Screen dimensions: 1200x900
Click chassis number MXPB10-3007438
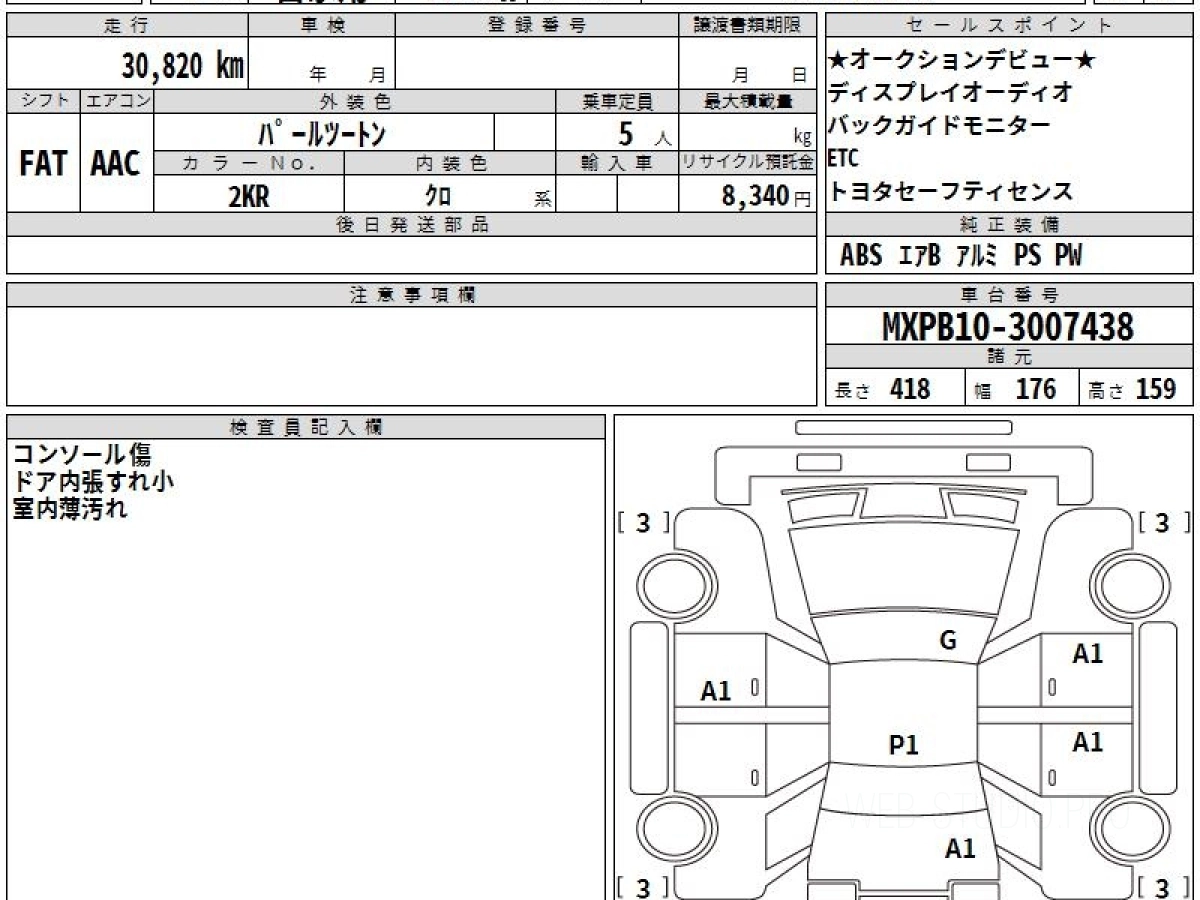tap(1008, 327)
